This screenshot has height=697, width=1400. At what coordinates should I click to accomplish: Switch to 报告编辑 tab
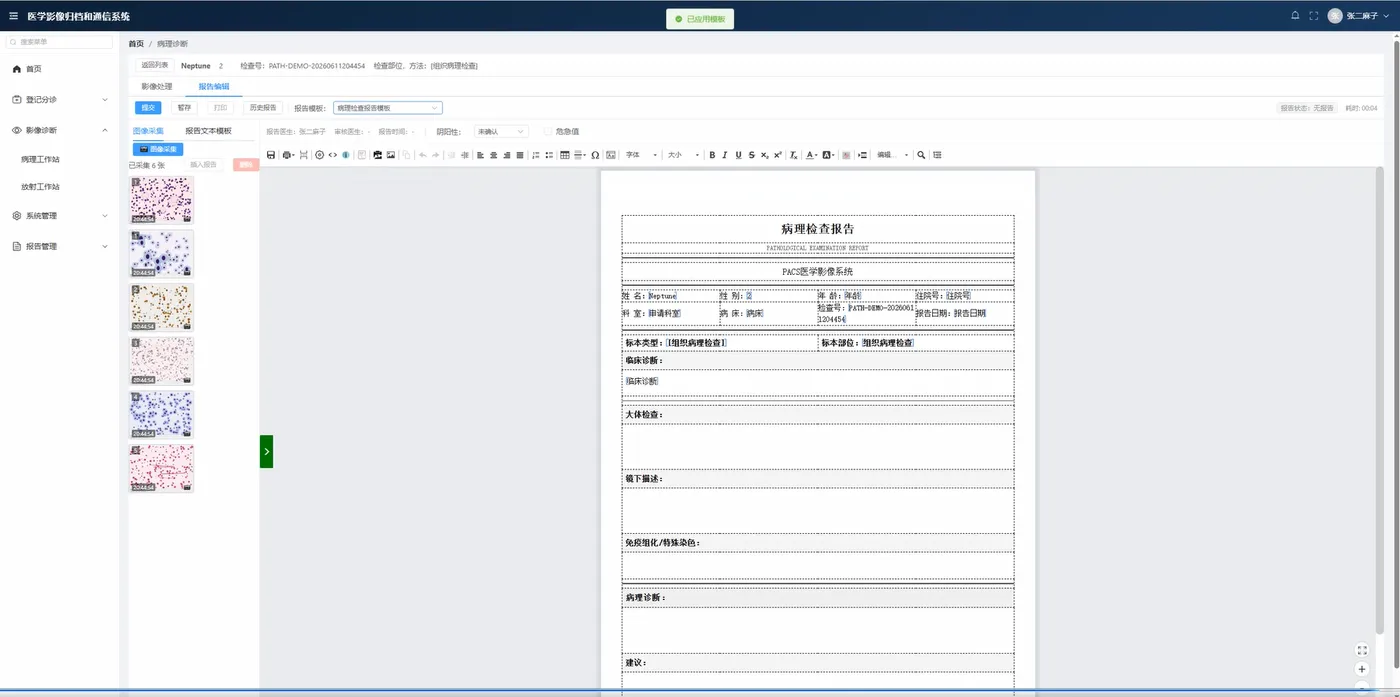(213, 87)
